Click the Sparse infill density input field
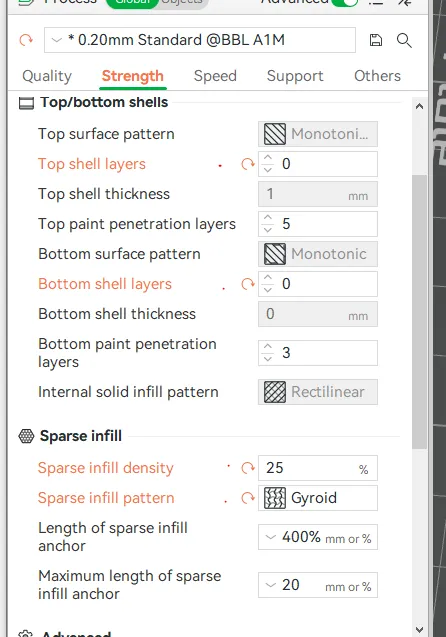The height and width of the screenshot is (637, 446). tap(318, 468)
